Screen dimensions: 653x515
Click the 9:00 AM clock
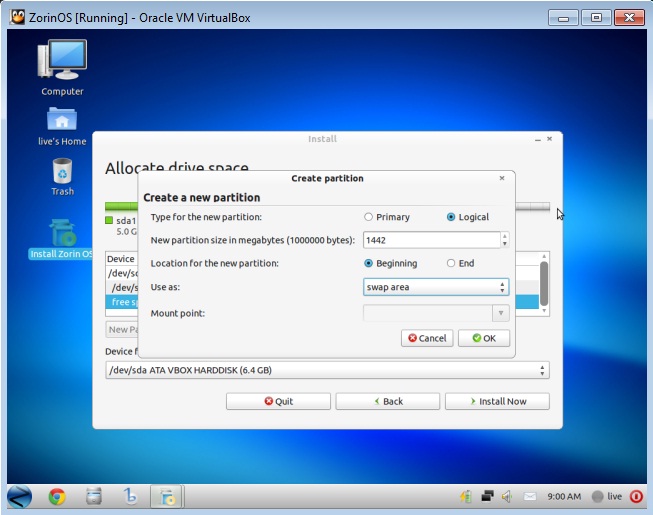tap(564, 496)
